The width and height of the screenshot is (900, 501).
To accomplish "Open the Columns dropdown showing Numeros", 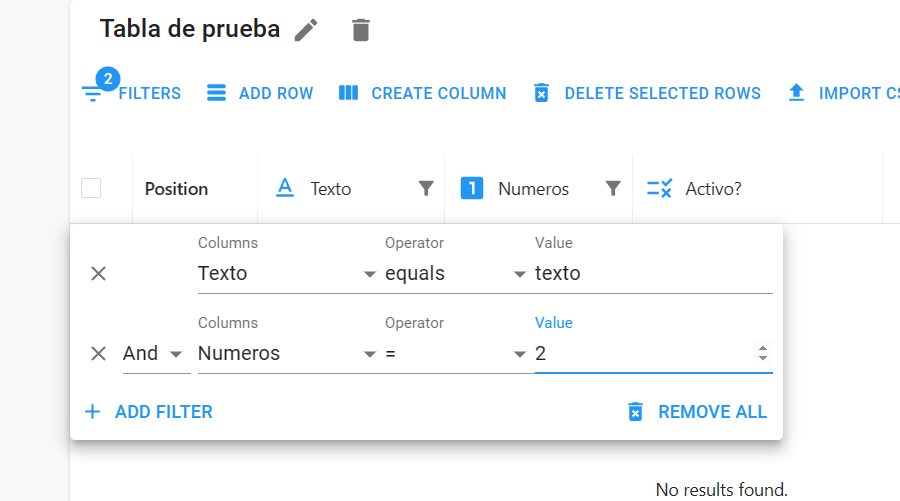I will 288,354.
